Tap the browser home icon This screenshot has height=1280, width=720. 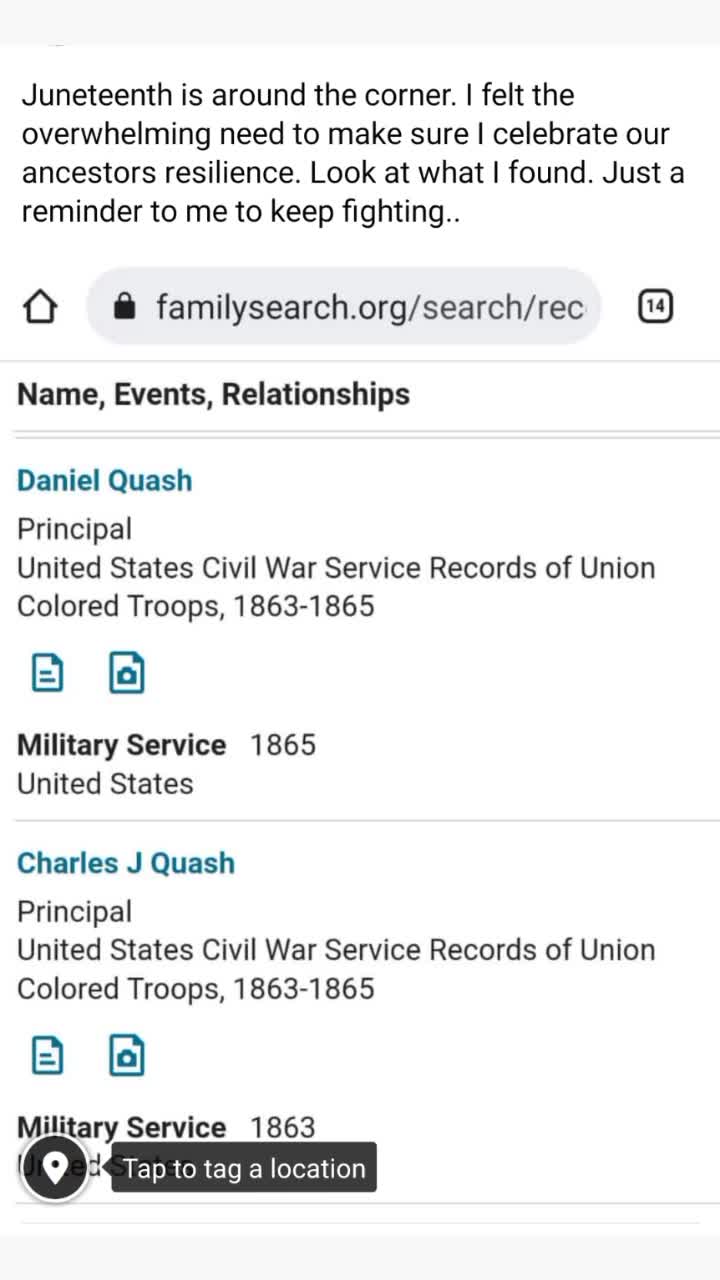point(39,307)
